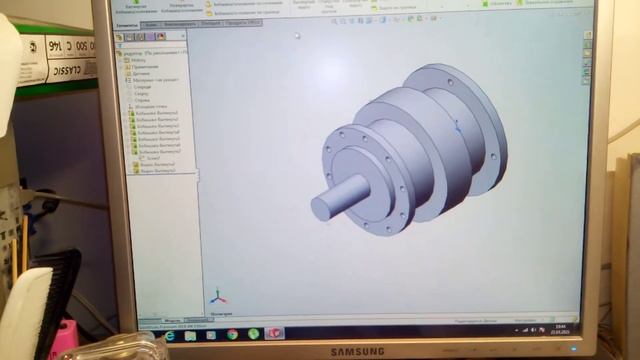
Task: Click the Edit Appearance icon
Action: 411,19
